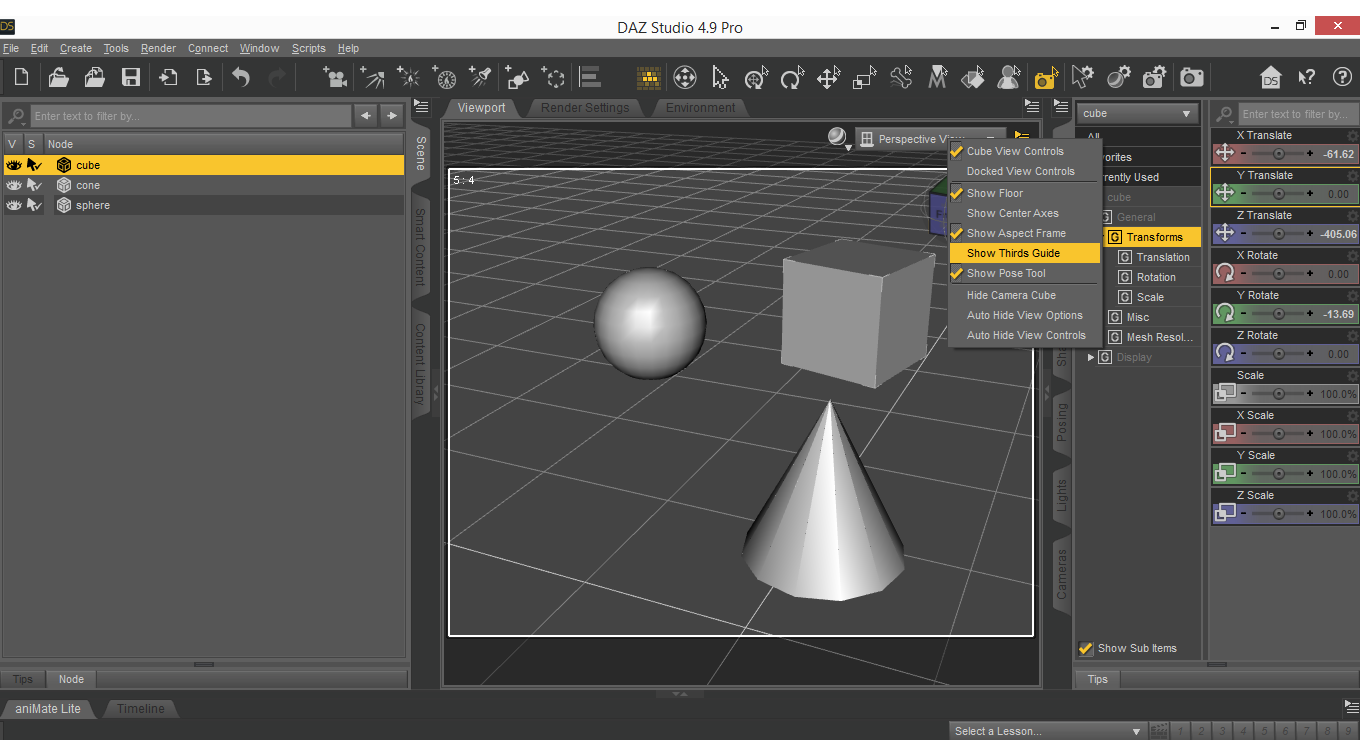Expand the Display property group

click(x=1091, y=357)
